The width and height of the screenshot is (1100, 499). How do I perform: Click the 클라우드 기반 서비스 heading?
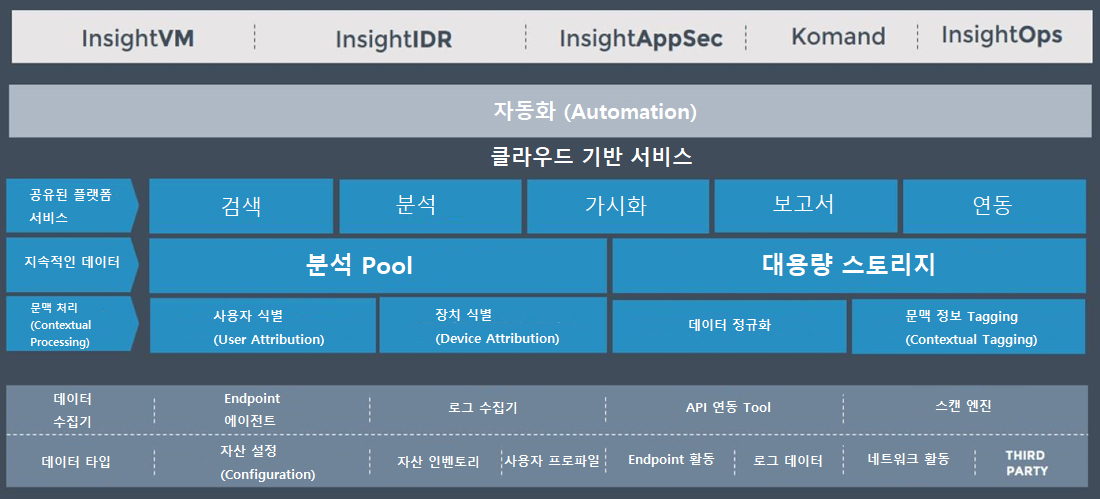(592, 156)
